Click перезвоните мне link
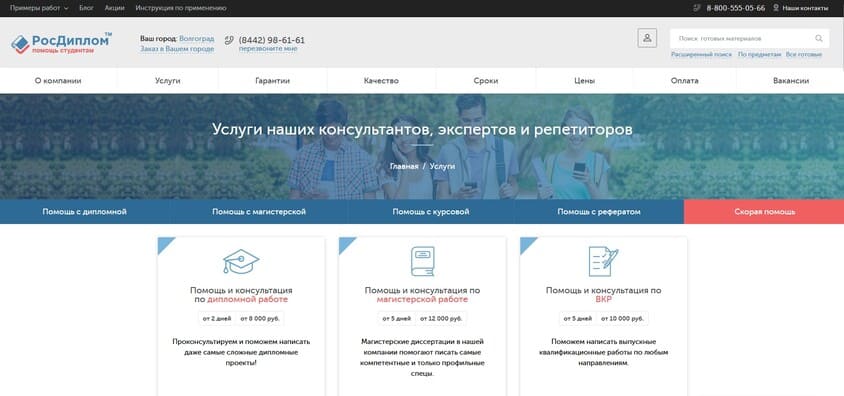The height and width of the screenshot is (396, 844). click(x=268, y=49)
